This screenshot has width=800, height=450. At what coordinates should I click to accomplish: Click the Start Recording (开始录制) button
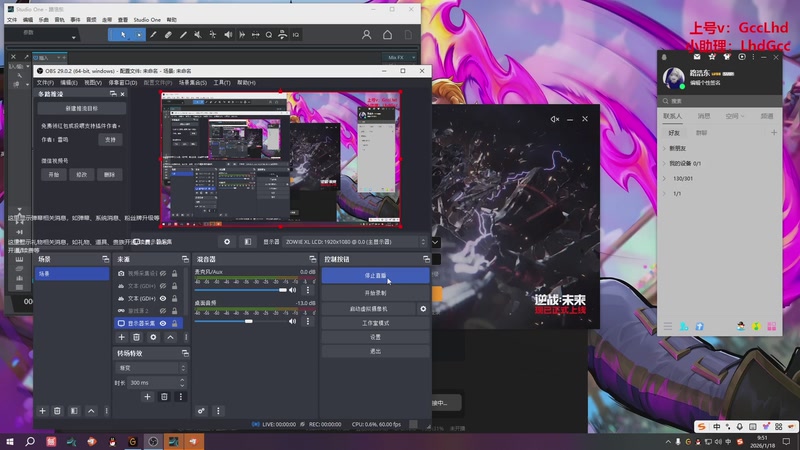(x=375, y=292)
